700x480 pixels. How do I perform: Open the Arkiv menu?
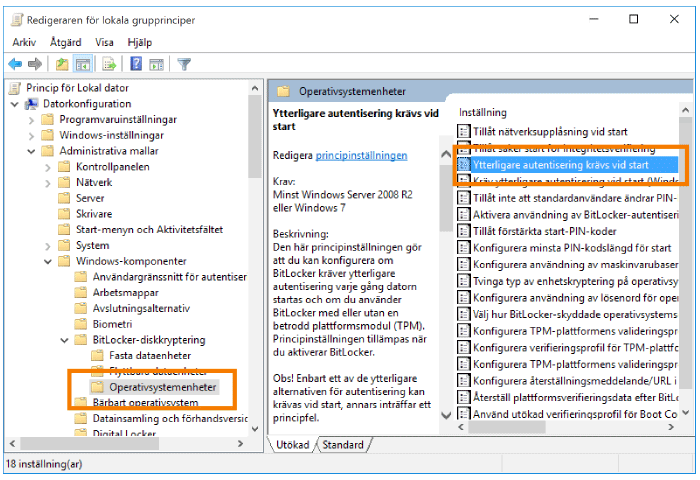point(24,42)
